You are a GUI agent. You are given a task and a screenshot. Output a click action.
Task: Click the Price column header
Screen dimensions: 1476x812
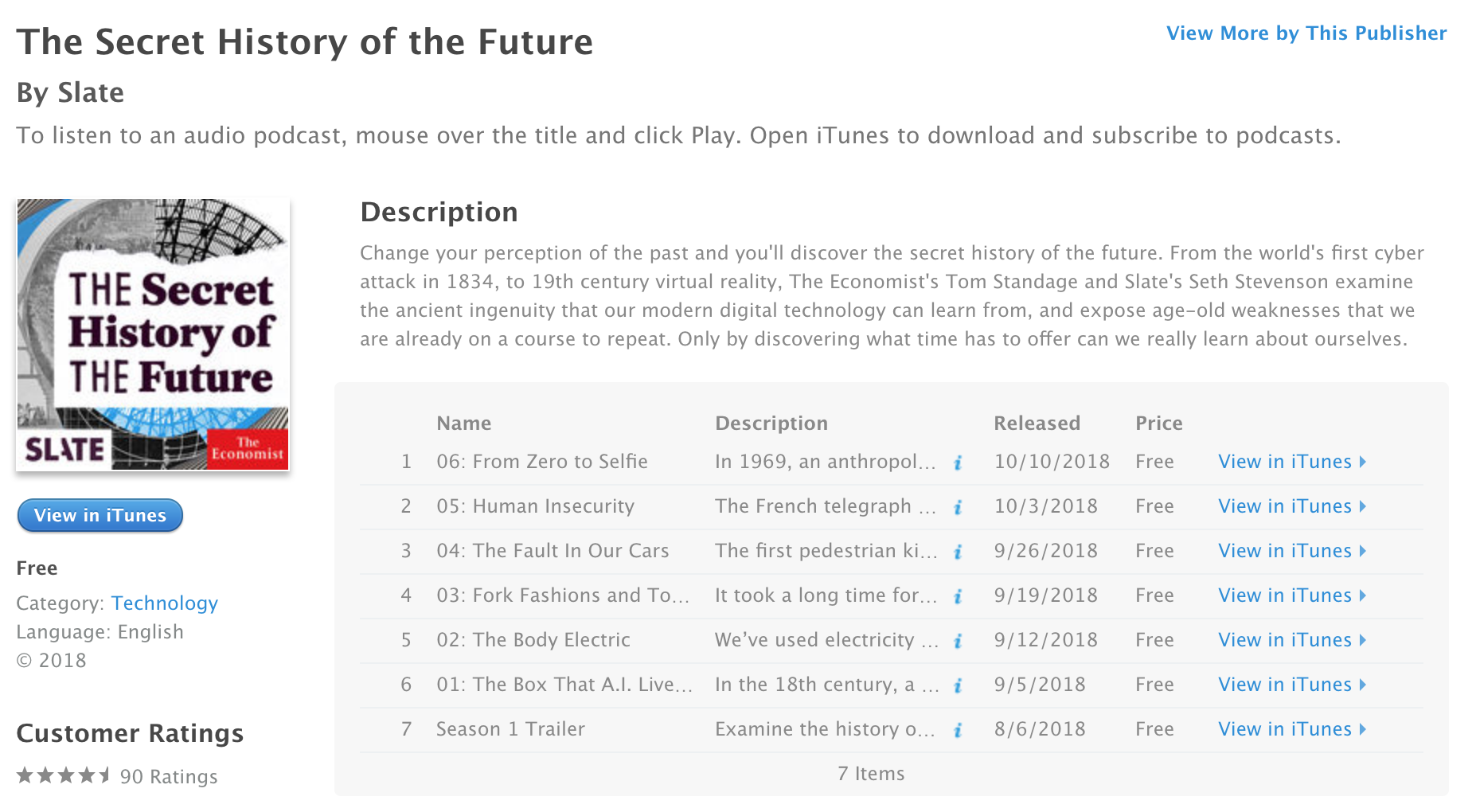(x=1158, y=424)
